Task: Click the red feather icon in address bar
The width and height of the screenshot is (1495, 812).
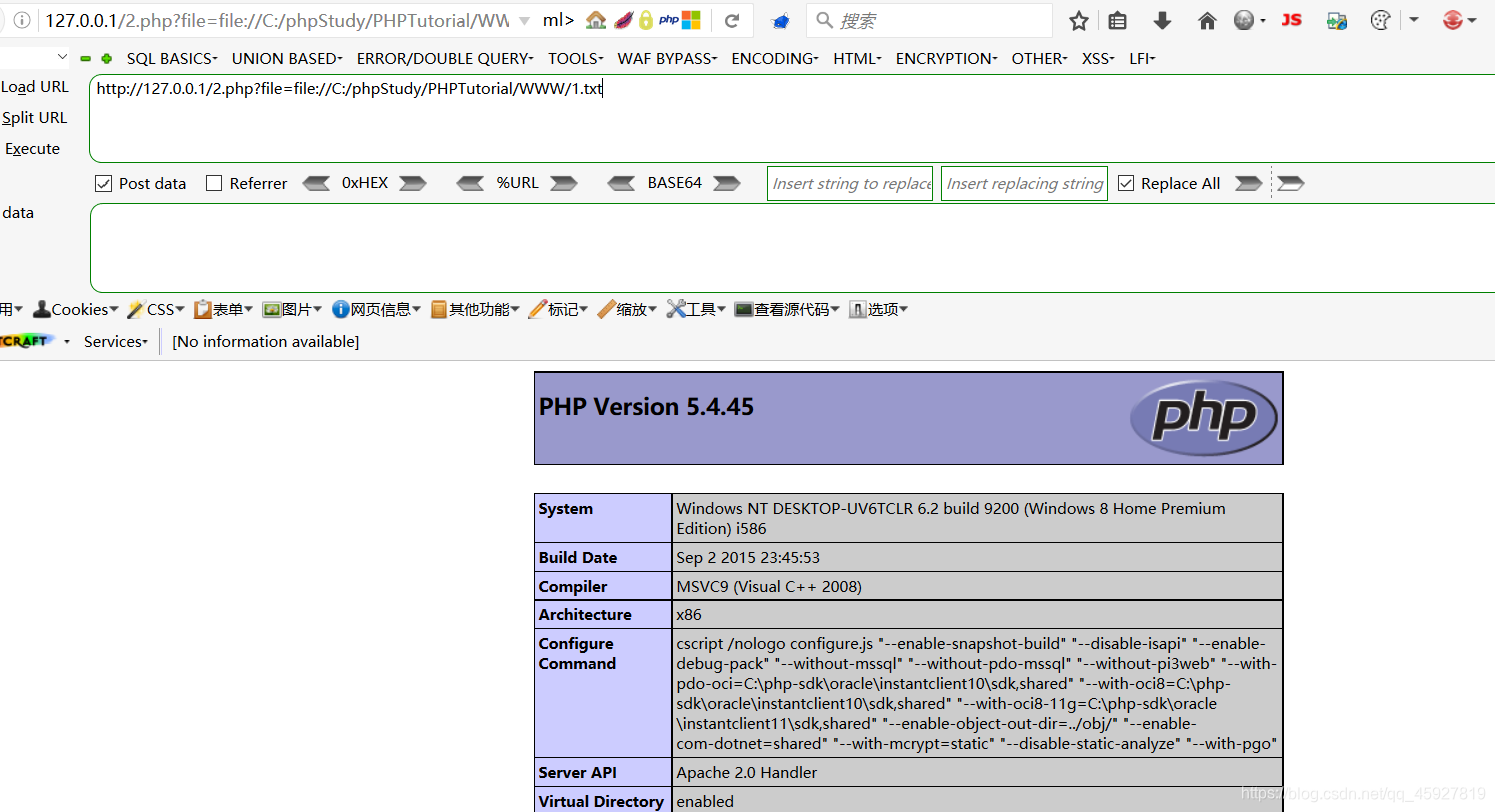Action: coord(623,20)
